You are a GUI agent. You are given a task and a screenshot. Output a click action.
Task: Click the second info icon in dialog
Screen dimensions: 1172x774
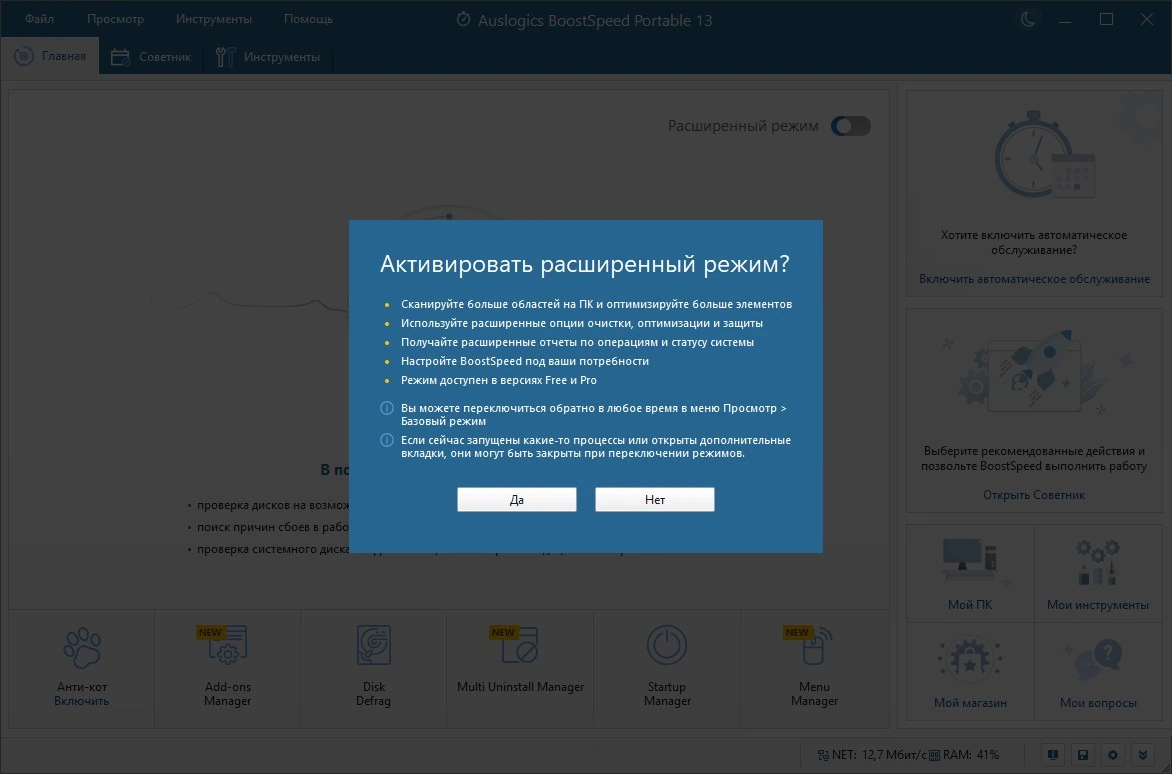click(386, 440)
